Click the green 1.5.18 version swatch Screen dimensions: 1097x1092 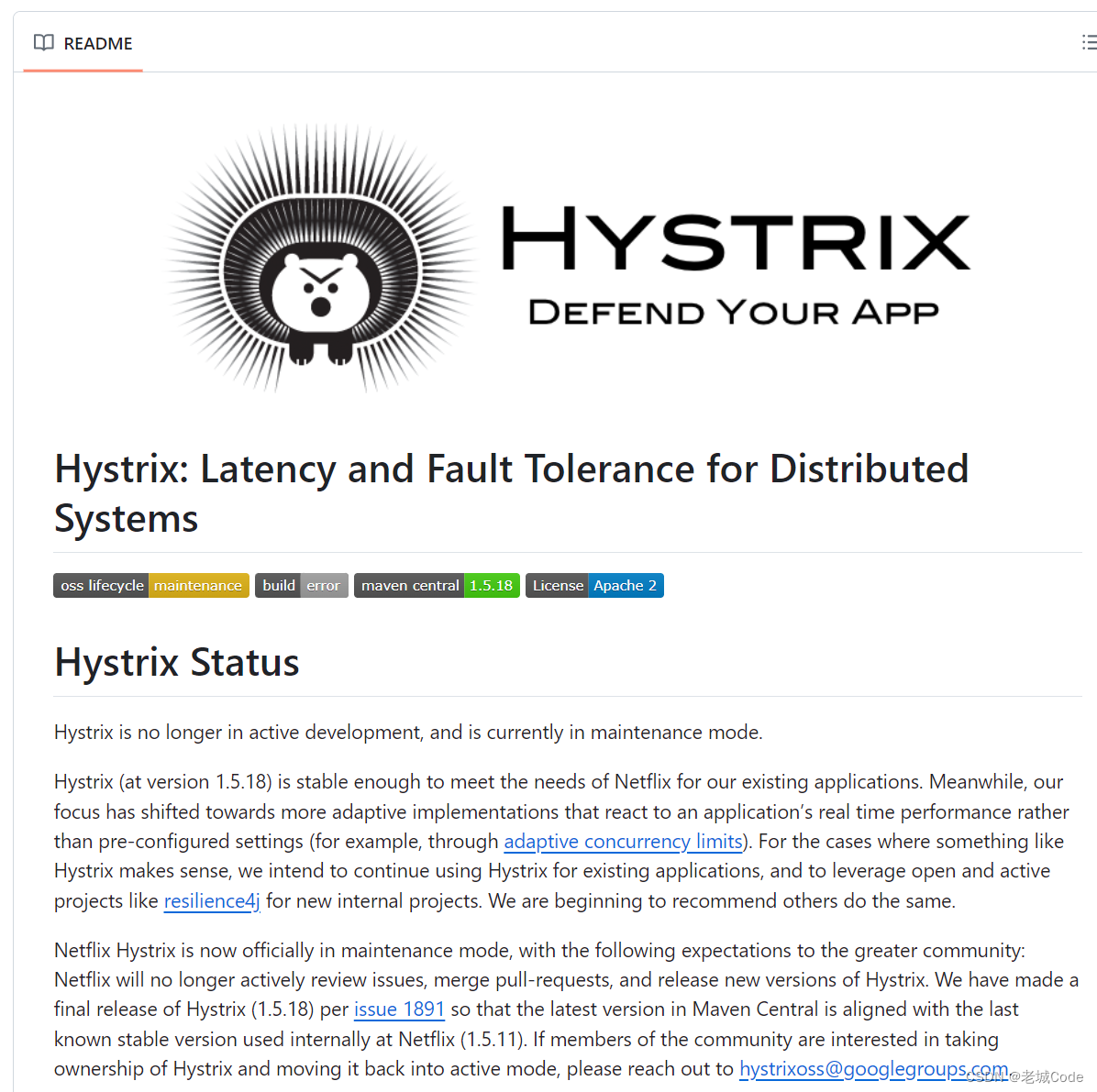(x=492, y=585)
